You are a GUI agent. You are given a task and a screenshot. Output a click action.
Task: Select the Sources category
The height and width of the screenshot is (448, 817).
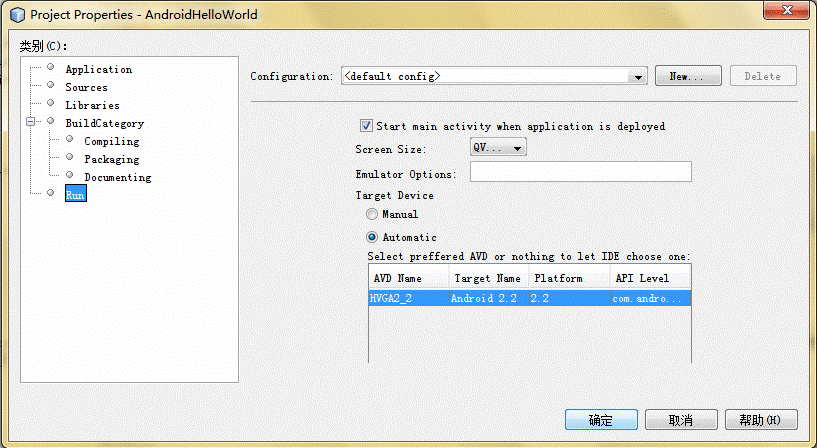pos(86,88)
